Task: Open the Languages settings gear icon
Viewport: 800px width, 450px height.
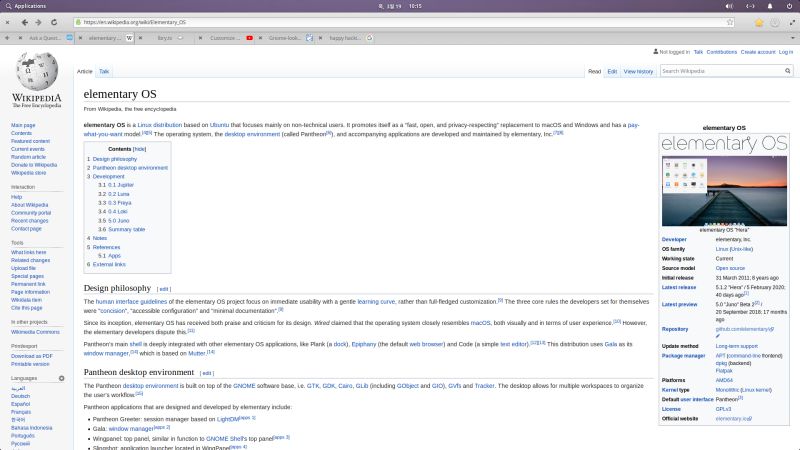Action: click(x=61, y=378)
